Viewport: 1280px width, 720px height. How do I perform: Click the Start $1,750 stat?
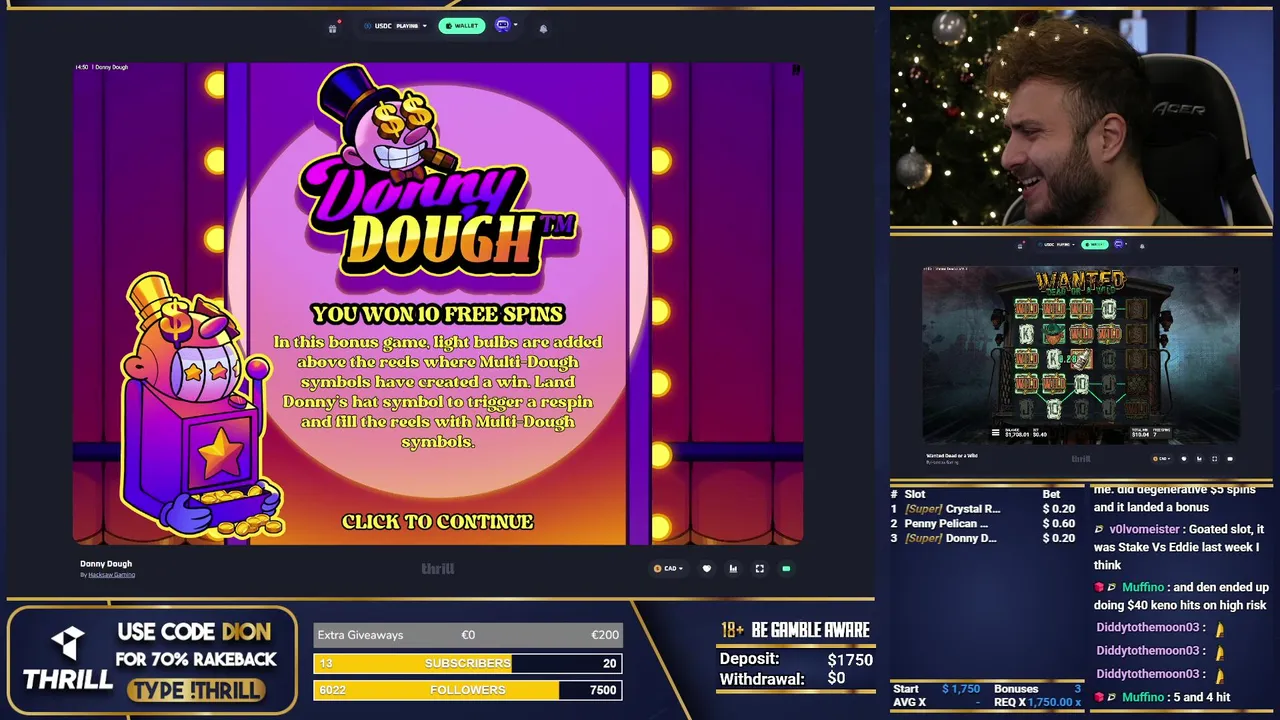pos(937,689)
